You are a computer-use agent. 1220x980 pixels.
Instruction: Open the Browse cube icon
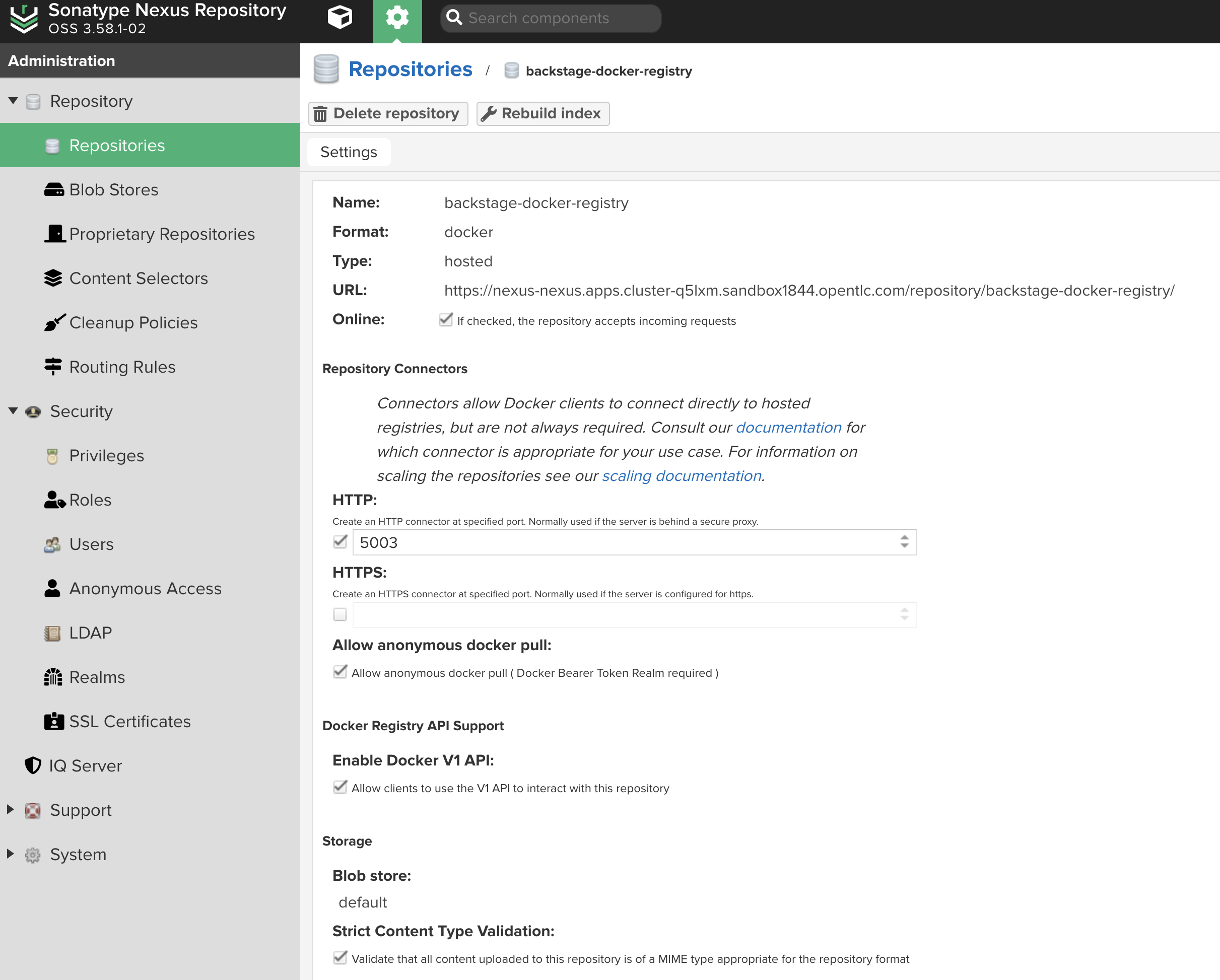[340, 18]
